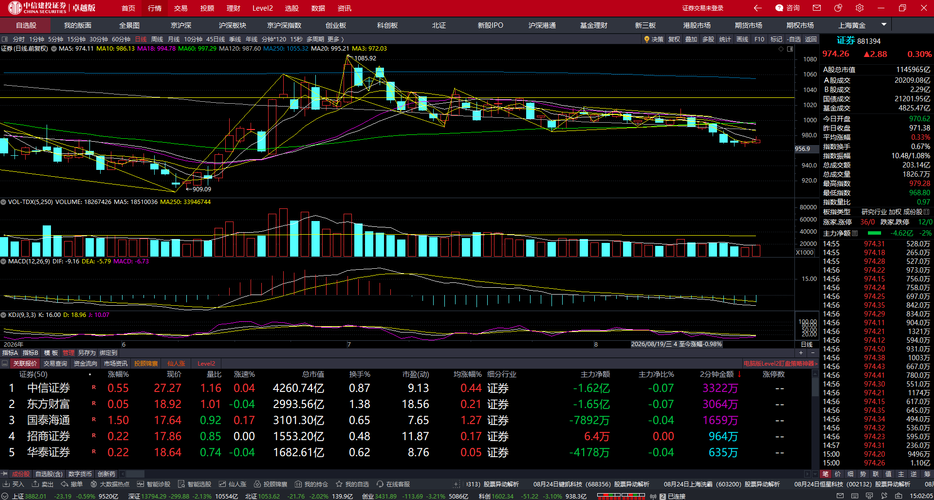Click the 1085.92 high price marker
Viewport: 934px width, 500px height.
click(365, 58)
